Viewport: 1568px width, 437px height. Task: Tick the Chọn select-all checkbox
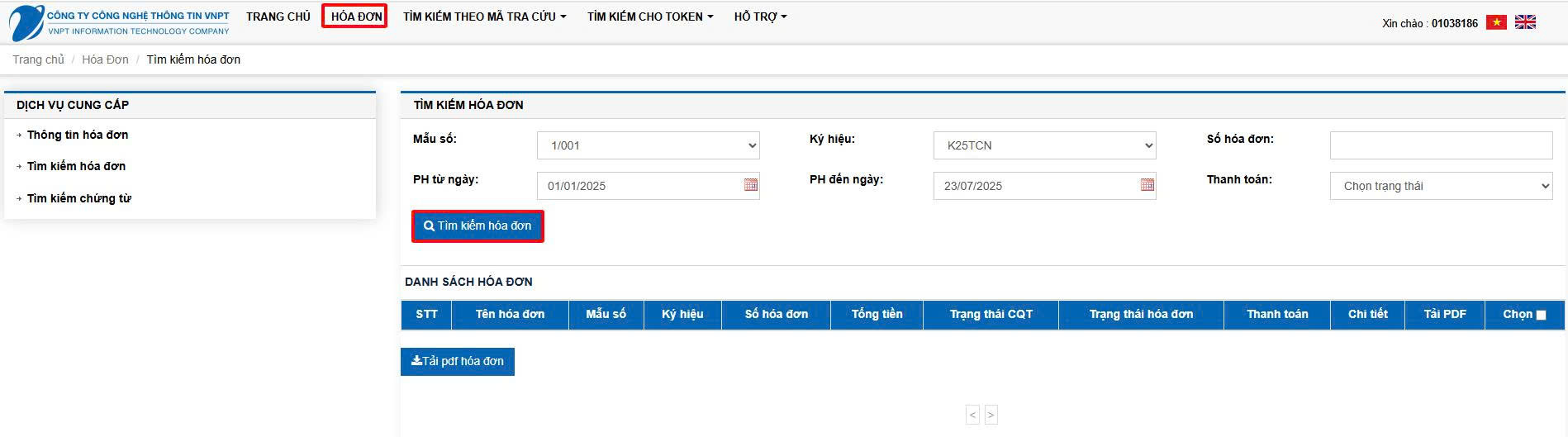click(1541, 315)
